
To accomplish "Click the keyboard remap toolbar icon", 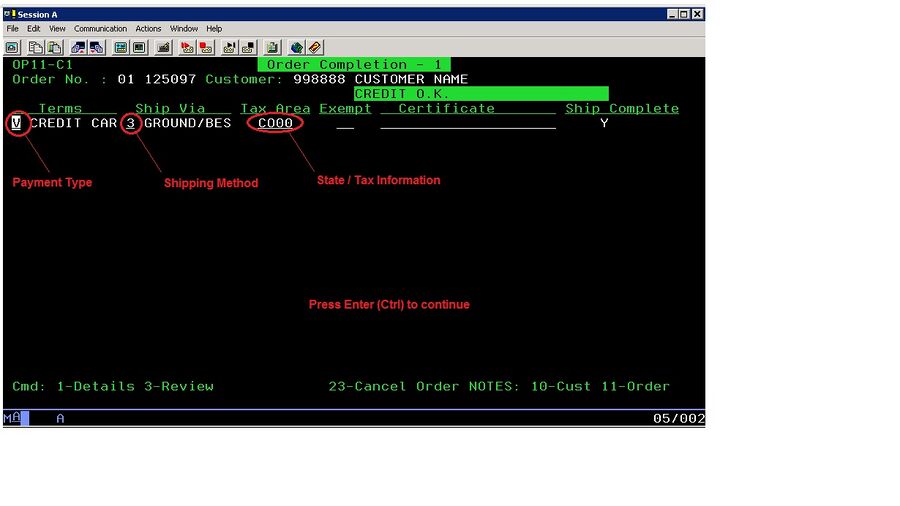I will click(162, 47).
